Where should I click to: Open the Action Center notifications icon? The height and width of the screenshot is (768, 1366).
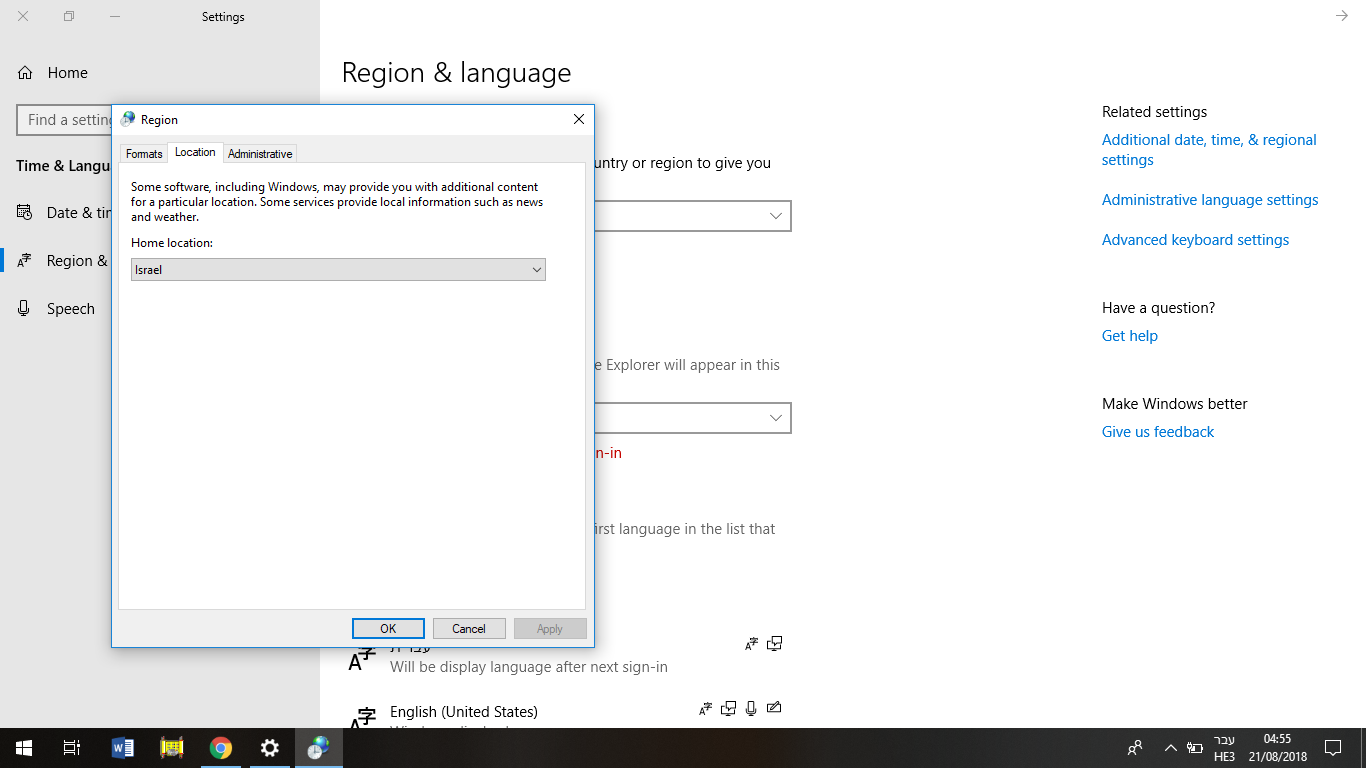(x=1333, y=748)
